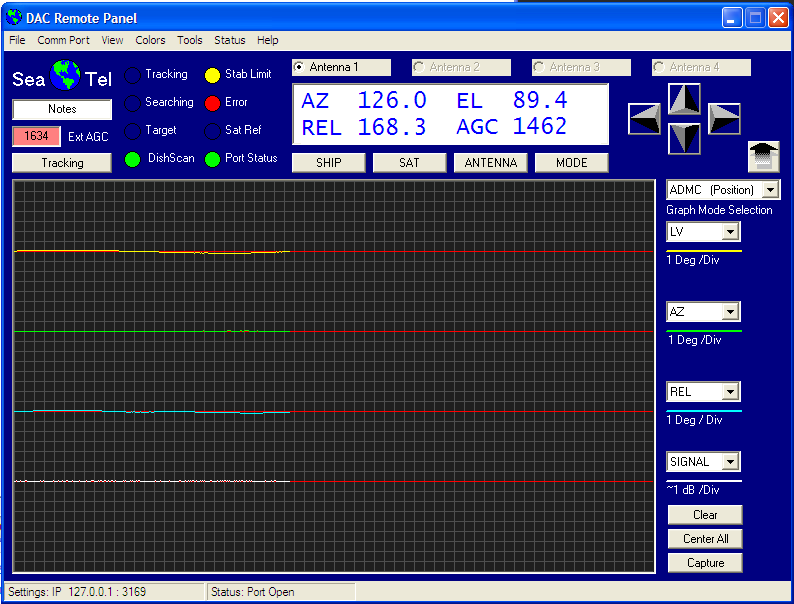The height and width of the screenshot is (604, 794).
Task: Expand the REL trace dropdown
Action: coord(730,392)
